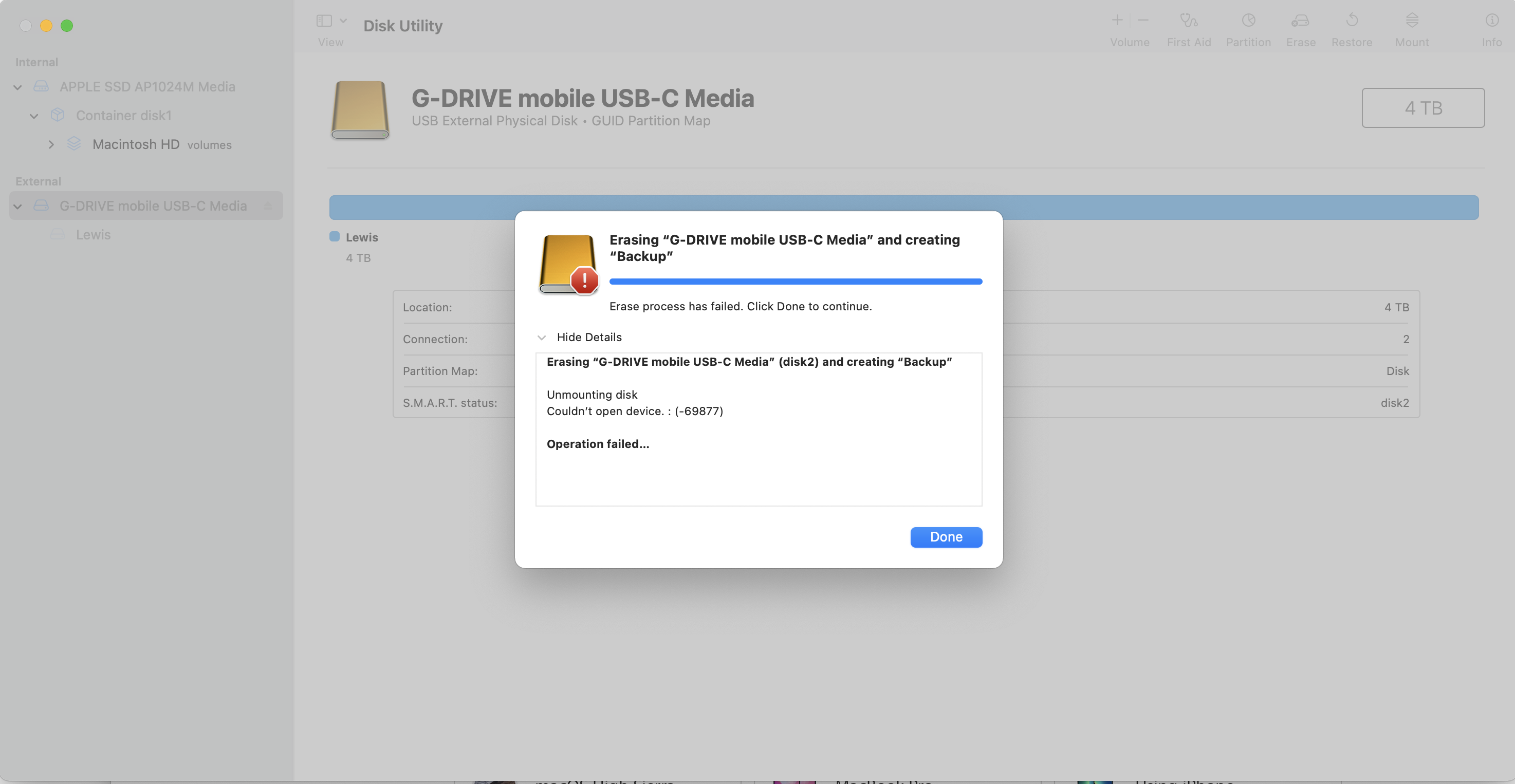
Task: Select G-DRIVE mobile USB-C Media in sidebar
Action: [x=153, y=206]
